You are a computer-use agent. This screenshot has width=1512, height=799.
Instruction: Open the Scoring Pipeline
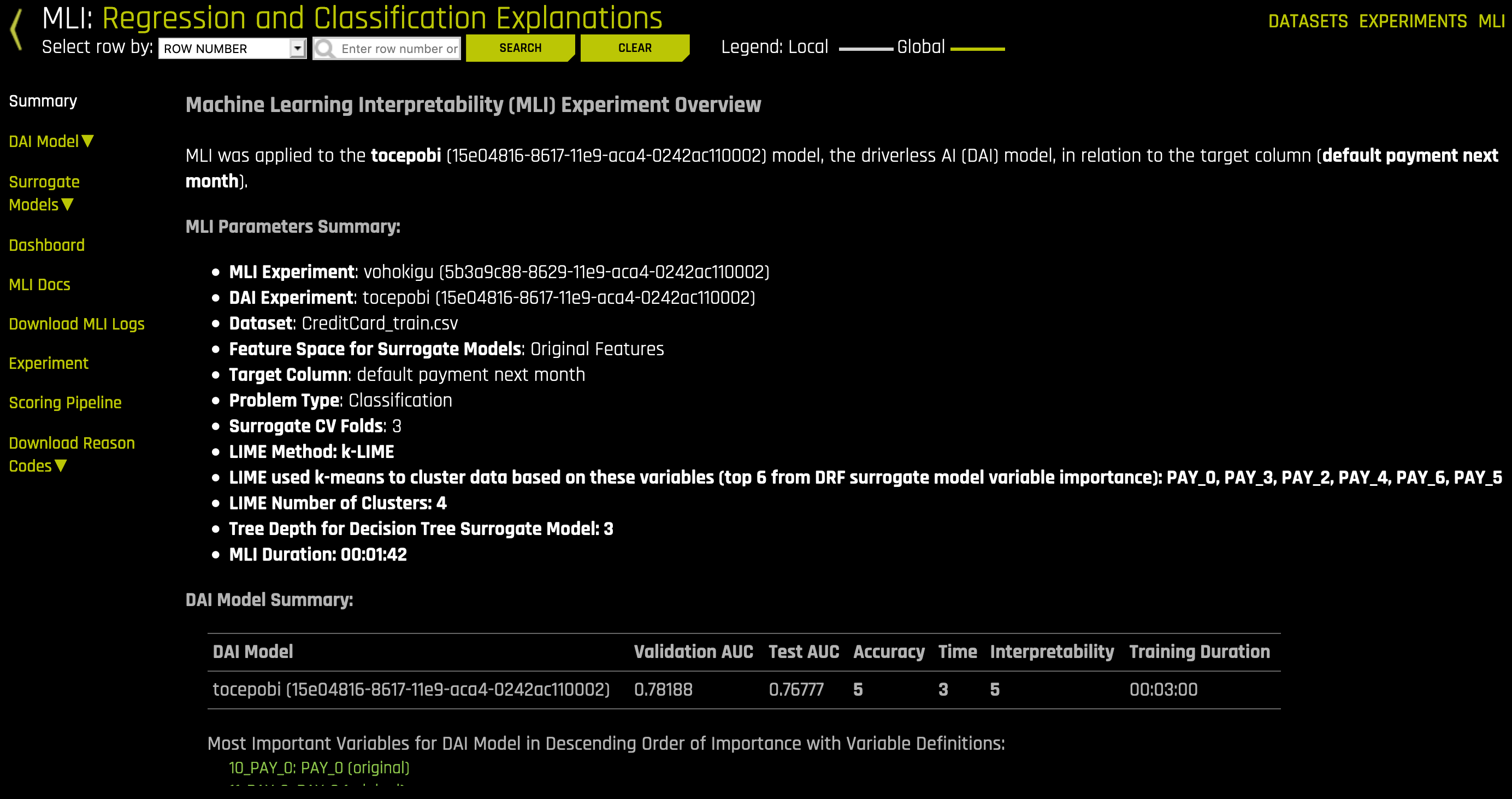pos(65,402)
